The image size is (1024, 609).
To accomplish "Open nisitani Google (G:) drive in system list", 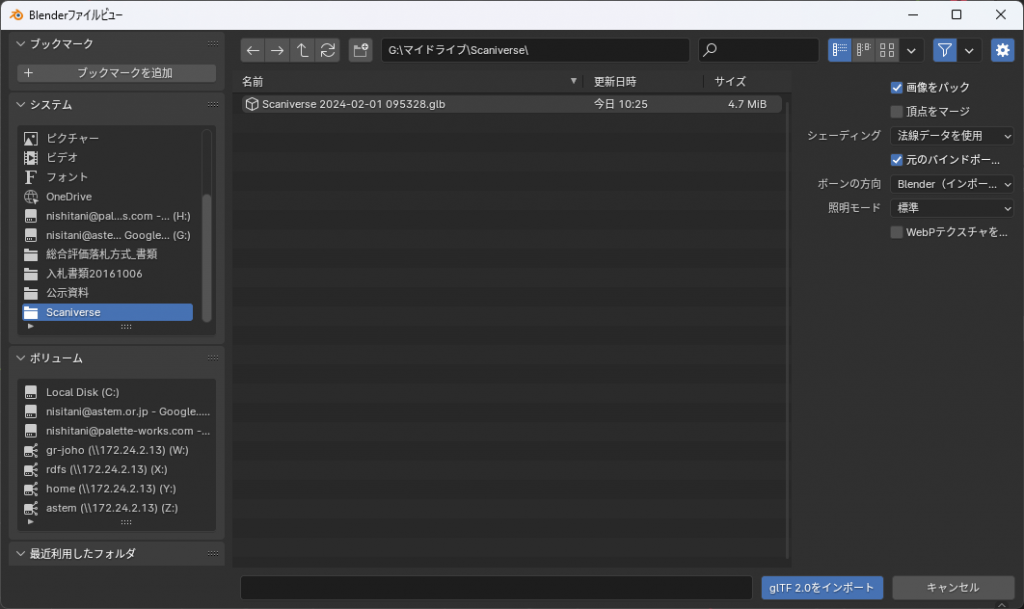I will point(108,235).
